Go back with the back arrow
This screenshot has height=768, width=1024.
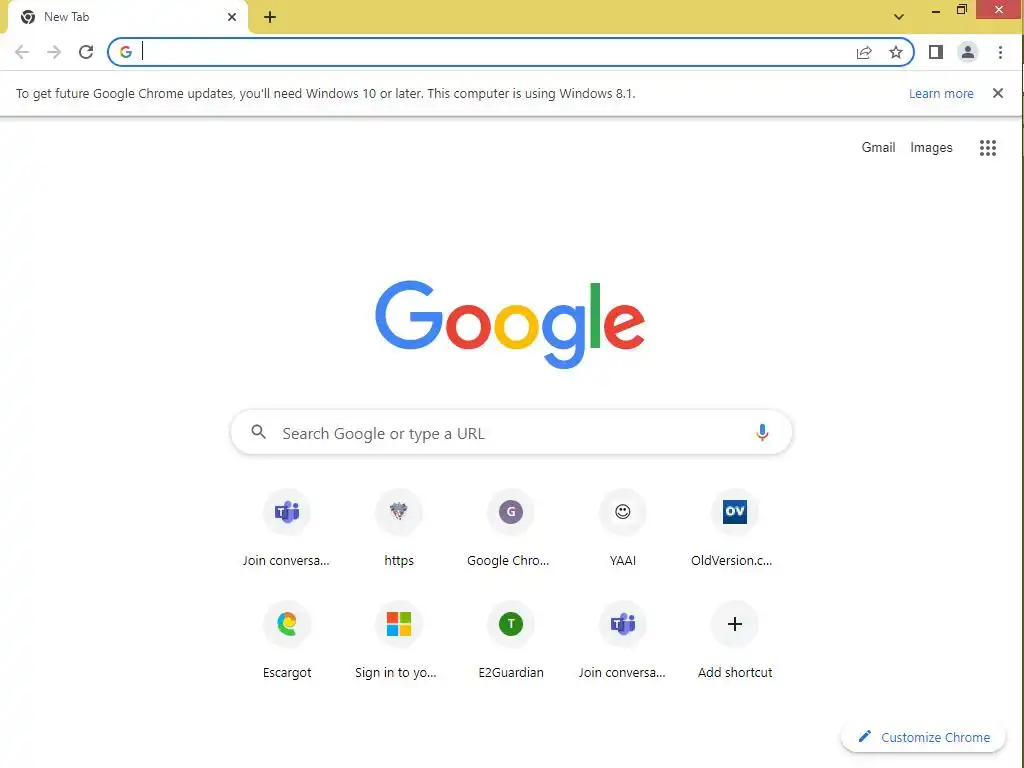point(22,52)
